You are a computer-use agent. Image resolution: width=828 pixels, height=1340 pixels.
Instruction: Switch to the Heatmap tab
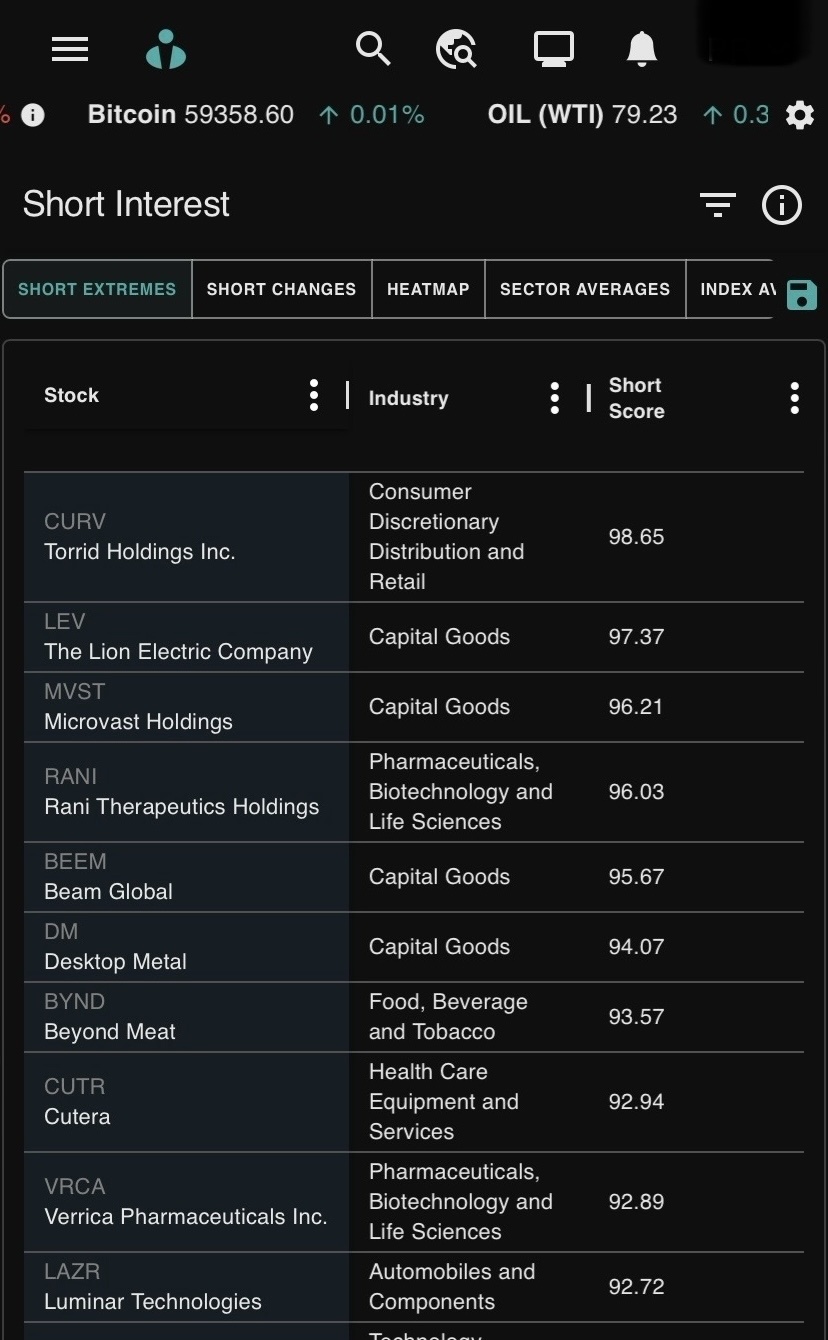(x=428, y=289)
